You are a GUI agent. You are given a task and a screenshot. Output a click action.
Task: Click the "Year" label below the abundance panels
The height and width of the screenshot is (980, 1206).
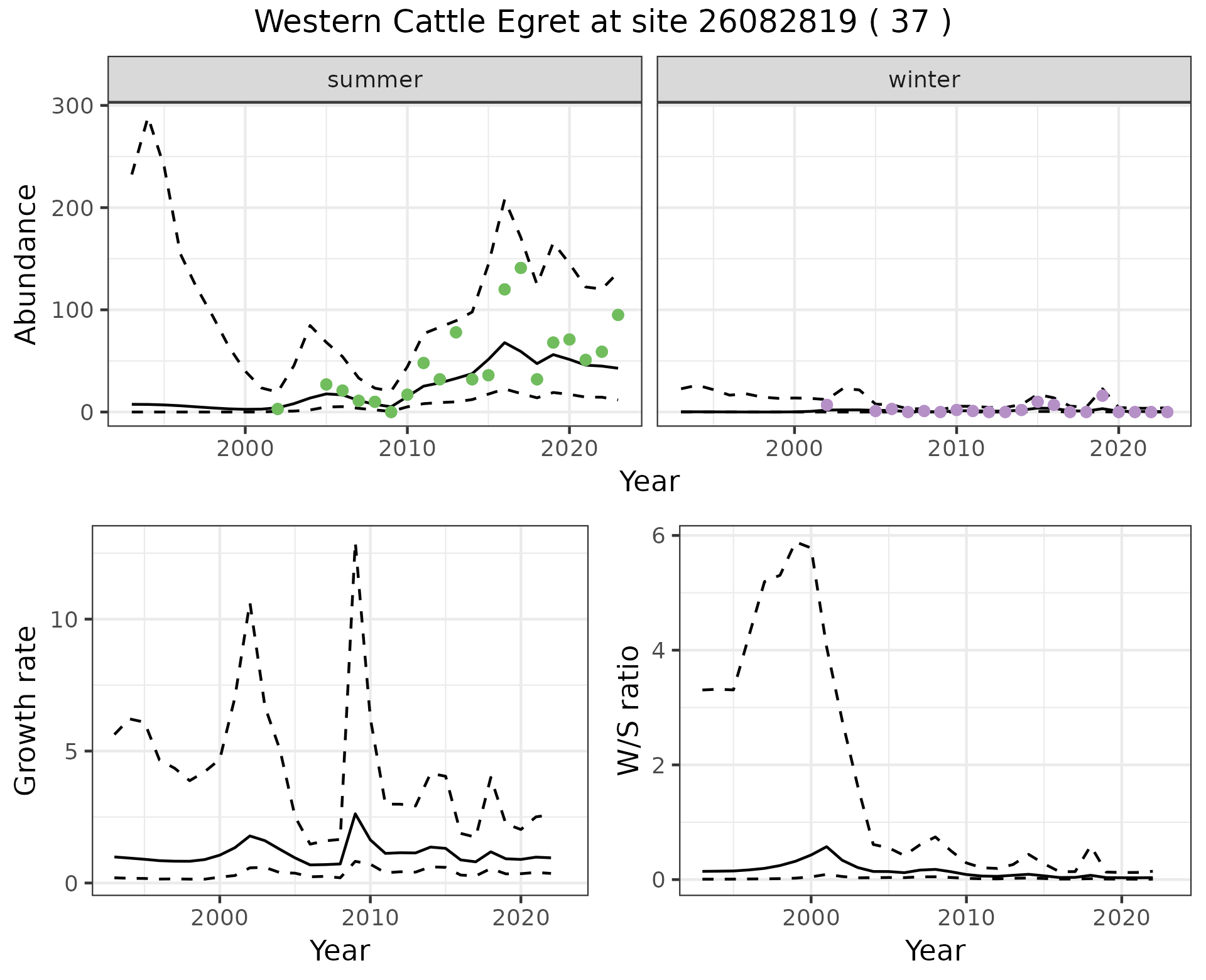coord(649,482)
